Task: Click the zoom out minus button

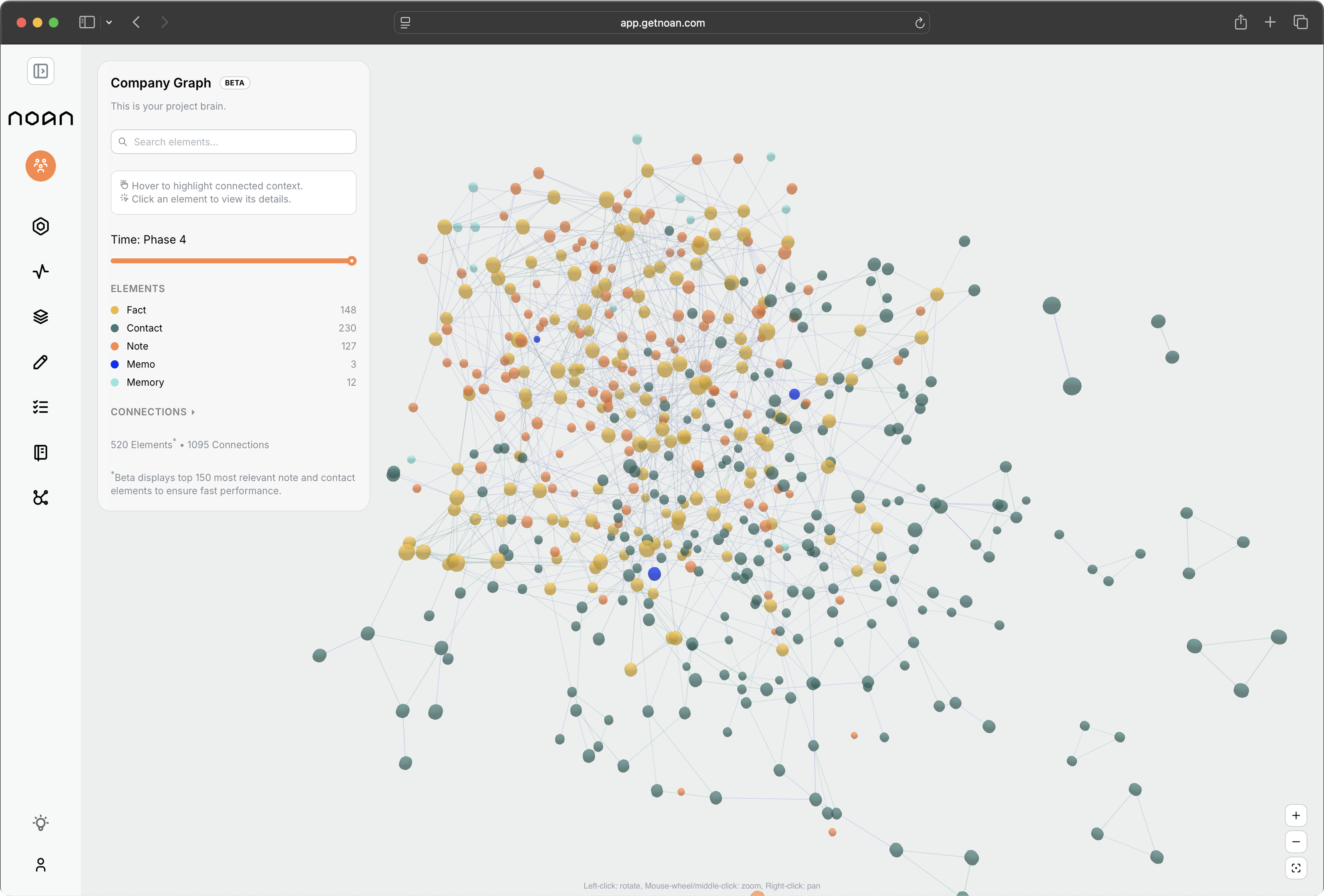Action: [1296, 841]
